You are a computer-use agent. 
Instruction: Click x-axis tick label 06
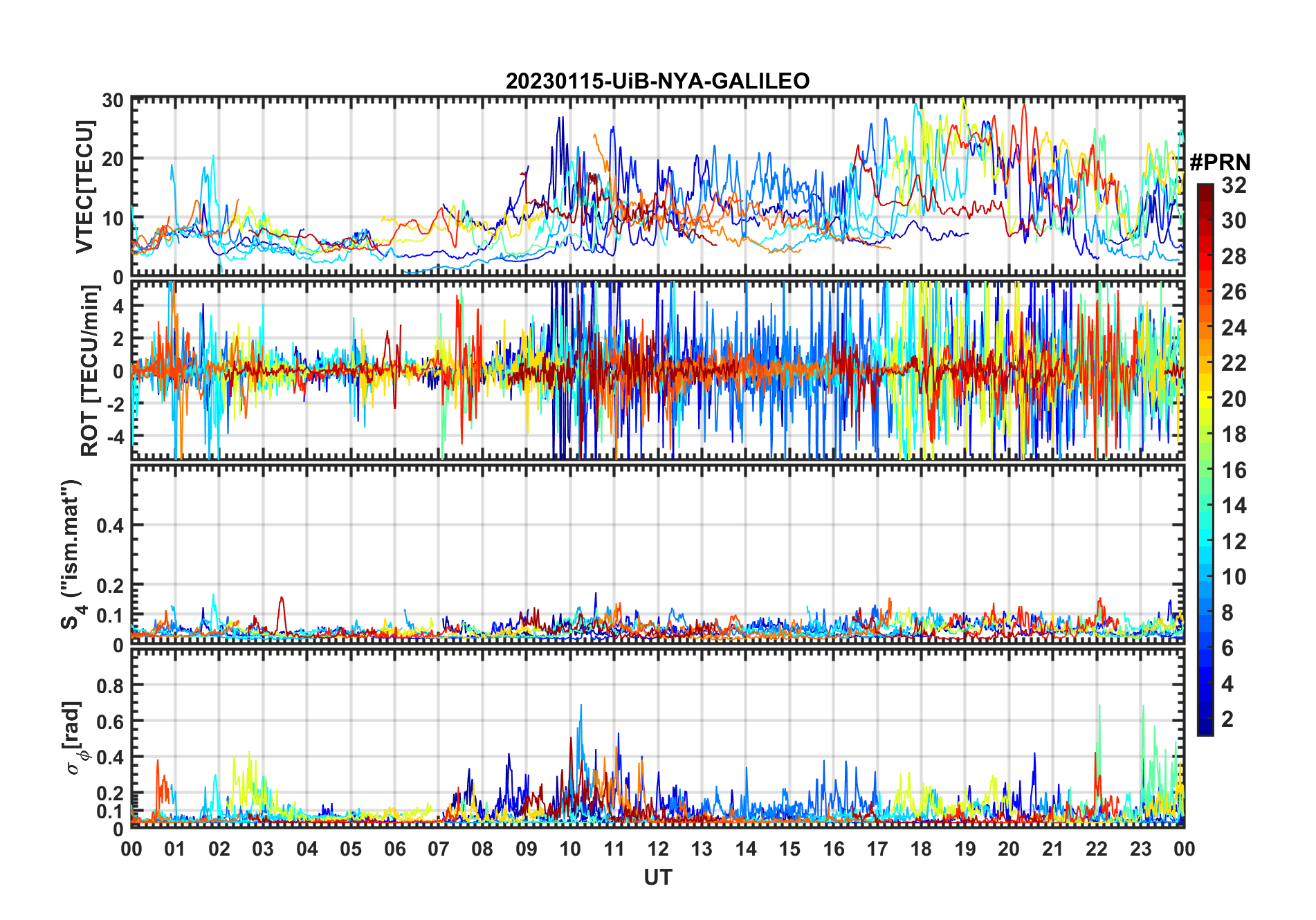(x=395, y=849)
